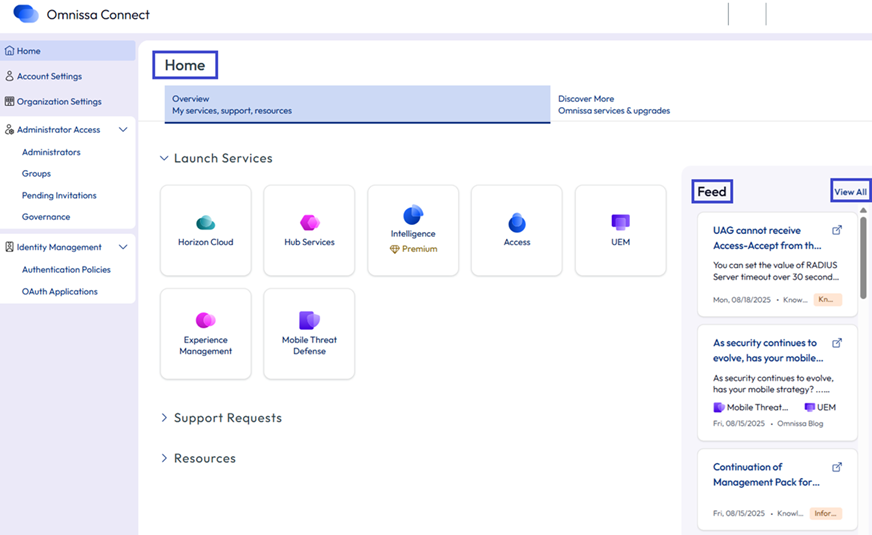This screenshot has width=872, height=535.
Task: Click the Premium diamond icon under Intelligence
Action: coord(394,249)
